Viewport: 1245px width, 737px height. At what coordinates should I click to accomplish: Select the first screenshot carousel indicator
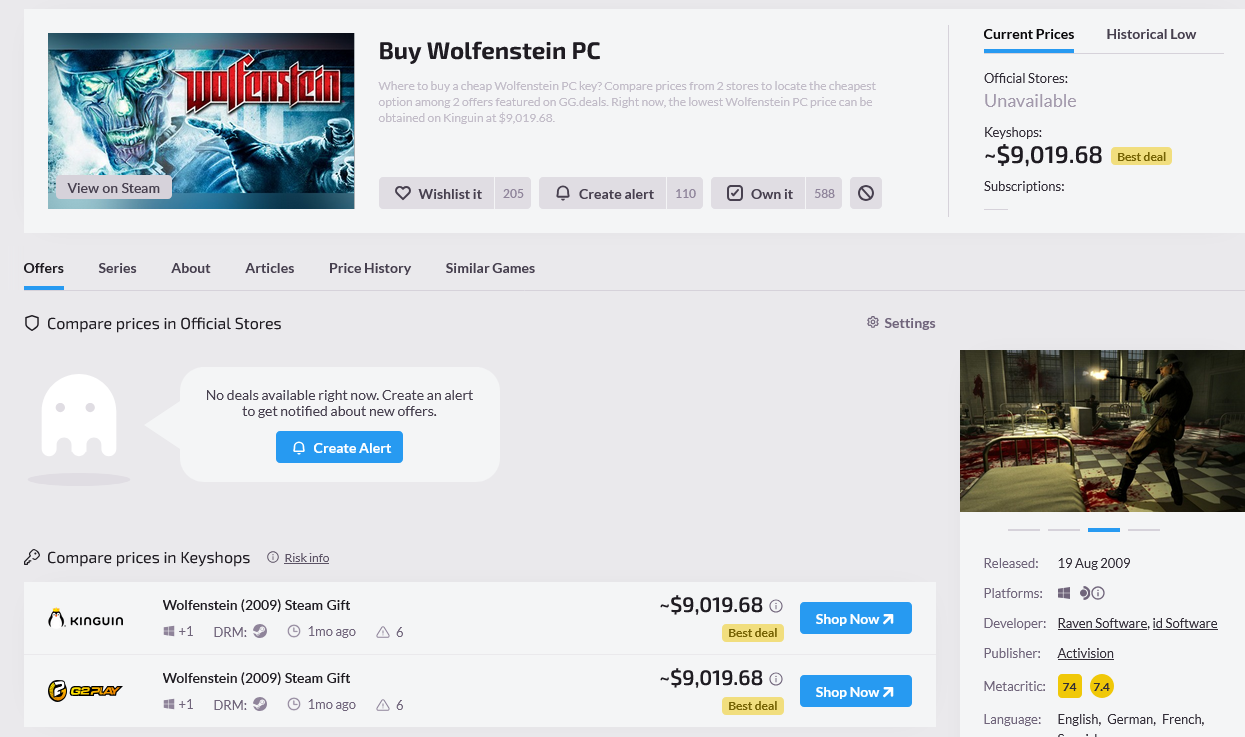pos(1024,529)
